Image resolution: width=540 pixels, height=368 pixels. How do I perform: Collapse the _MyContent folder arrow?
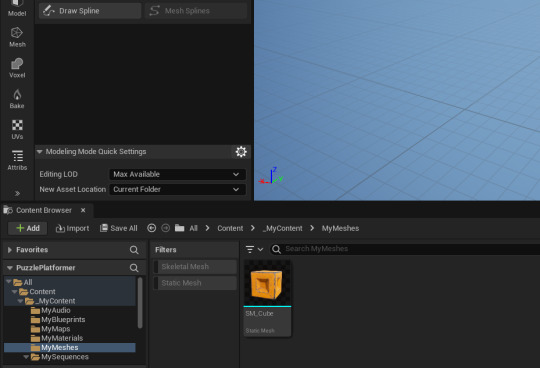tap(20, 301)
